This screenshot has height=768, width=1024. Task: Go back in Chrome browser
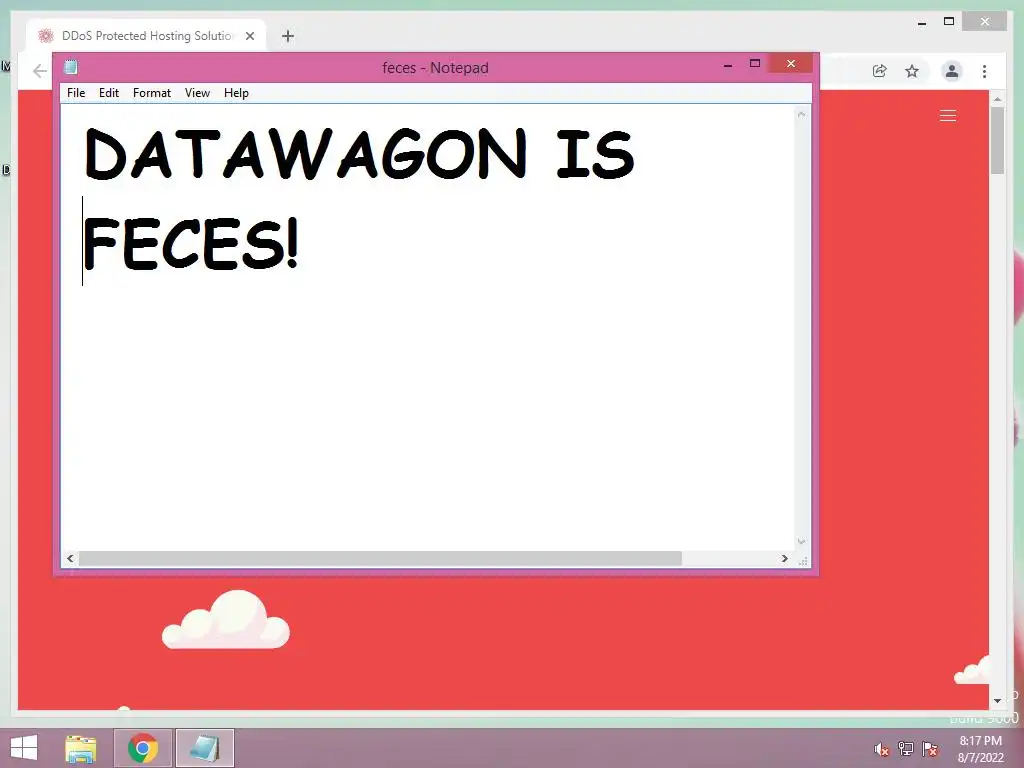[40, 71]
